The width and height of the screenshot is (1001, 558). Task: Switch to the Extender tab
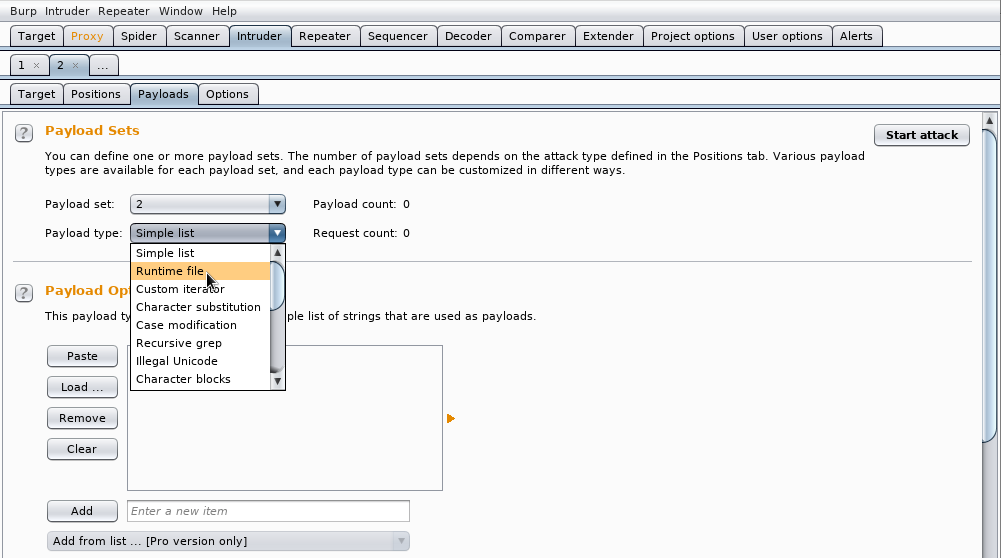pos(608,36)
